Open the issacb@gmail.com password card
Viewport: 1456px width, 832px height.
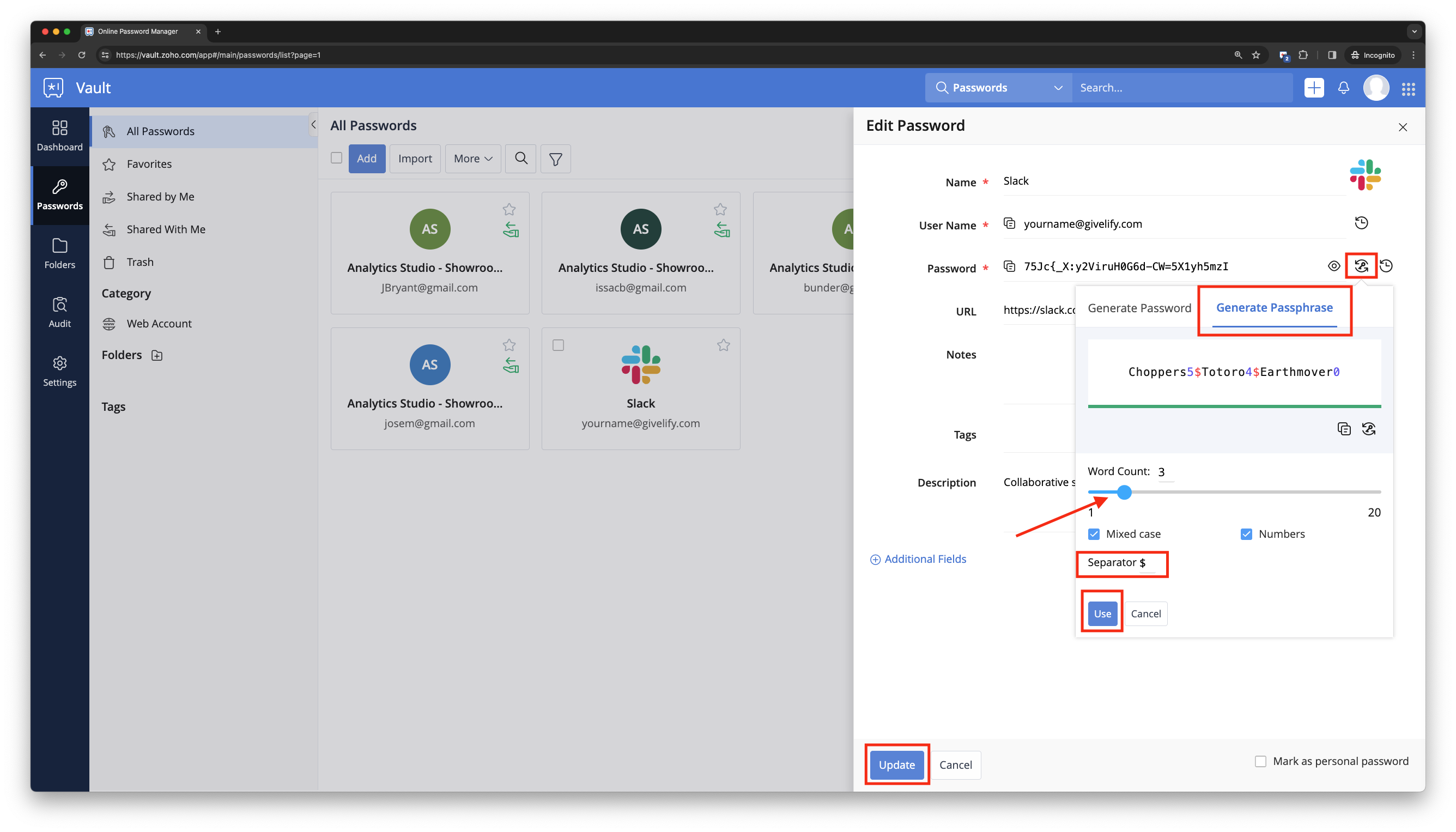(x=640, y=253)
